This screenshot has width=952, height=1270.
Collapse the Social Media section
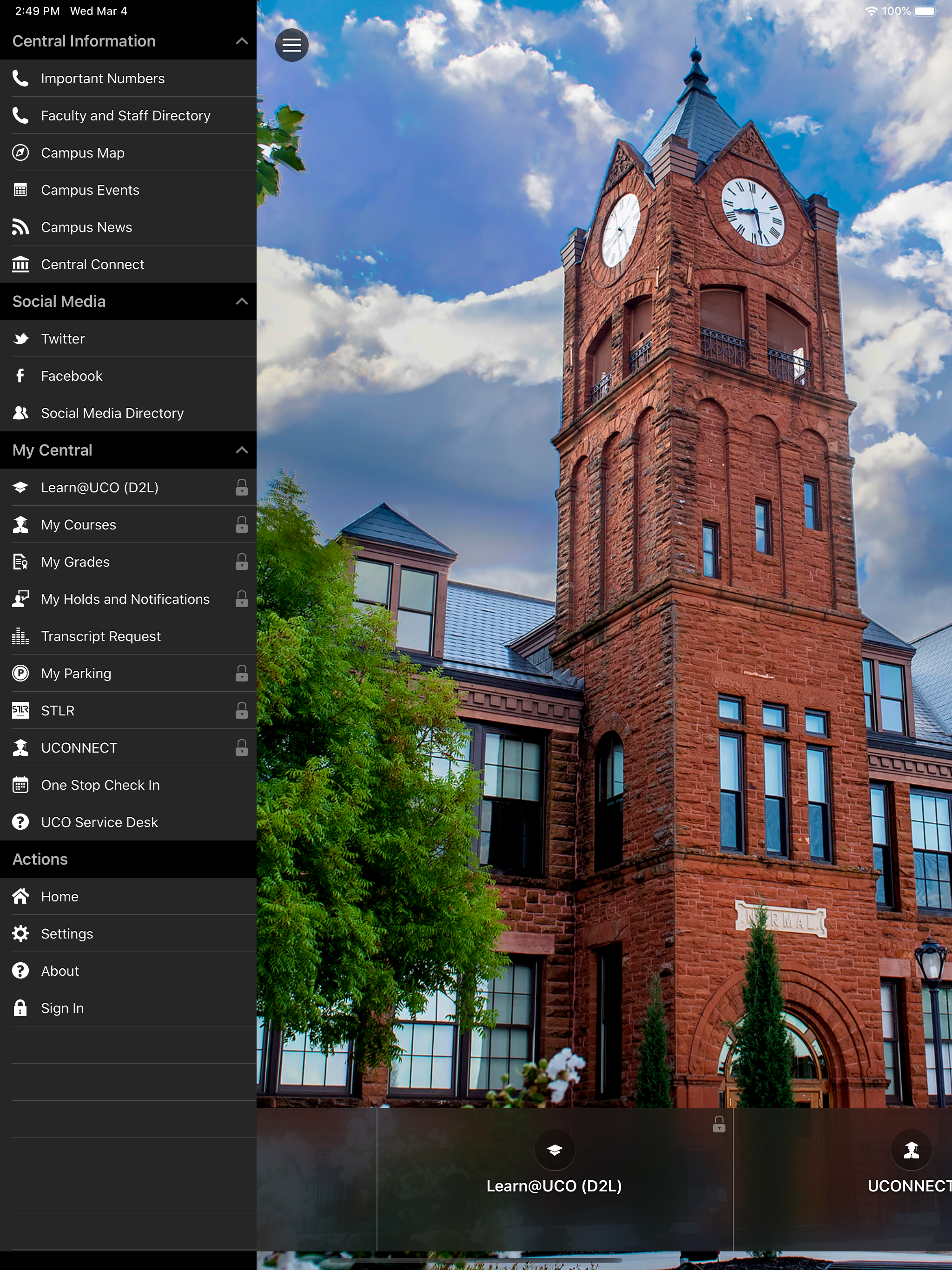click(242, 301)
